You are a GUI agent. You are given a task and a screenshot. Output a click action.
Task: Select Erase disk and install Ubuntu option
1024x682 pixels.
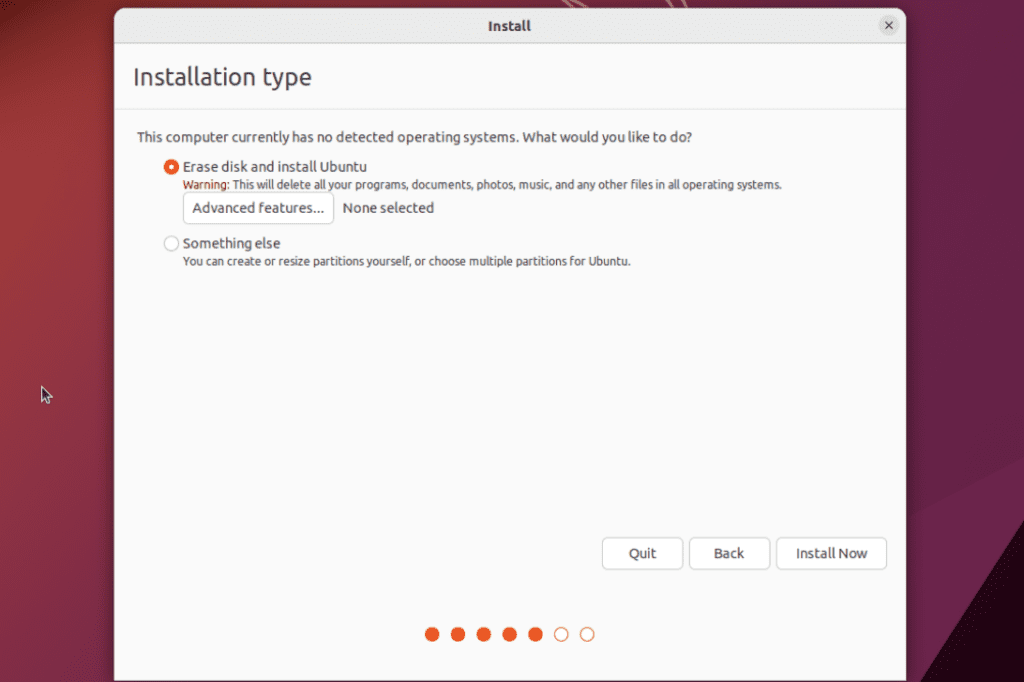click(171, 167)
